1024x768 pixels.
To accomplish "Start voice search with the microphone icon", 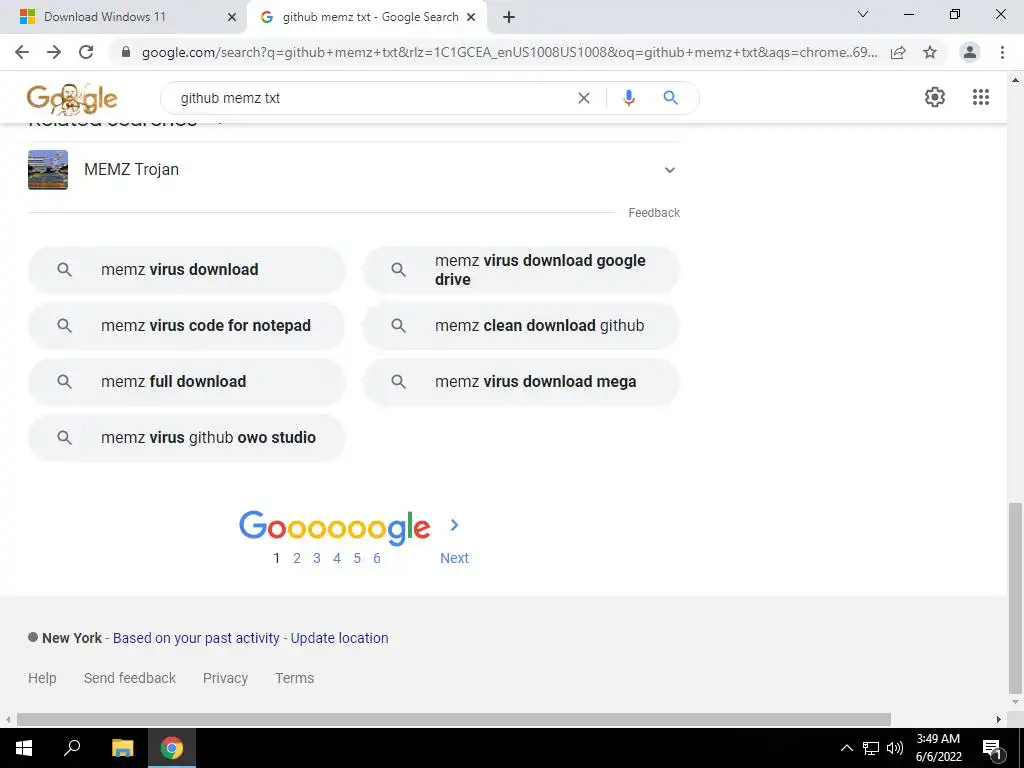I will coord(629,98).
